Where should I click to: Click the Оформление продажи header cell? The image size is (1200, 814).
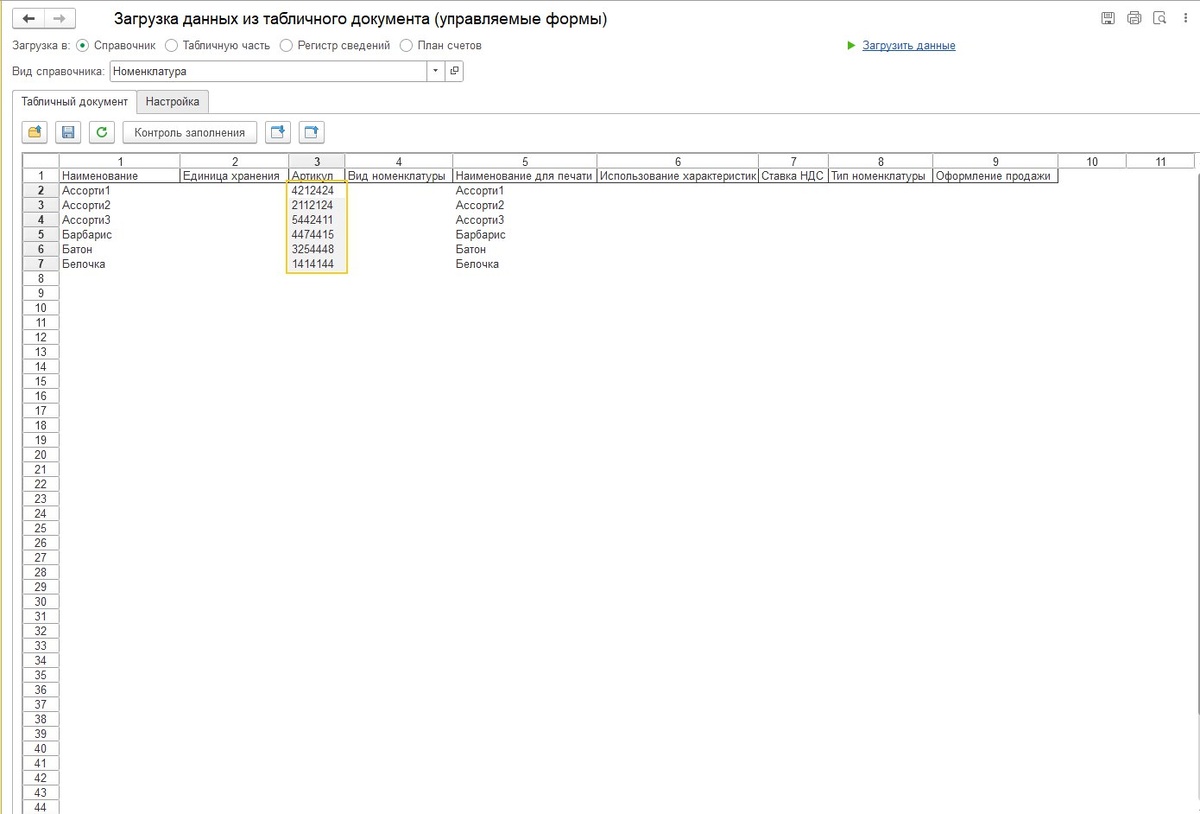pyautogui.click(x=995, y=176)
